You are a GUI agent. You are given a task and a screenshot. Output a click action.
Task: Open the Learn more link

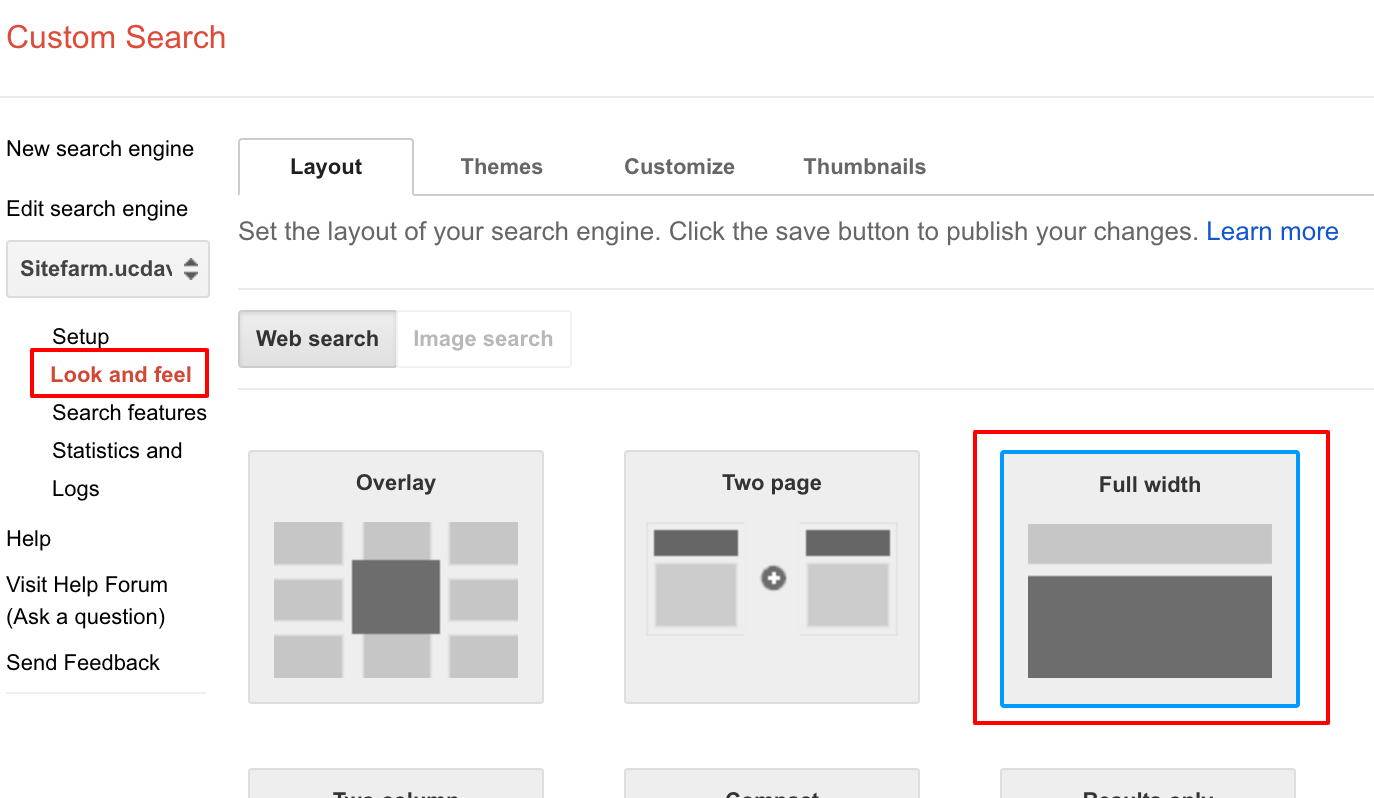pyautogui.click(x=1272, y=232)
